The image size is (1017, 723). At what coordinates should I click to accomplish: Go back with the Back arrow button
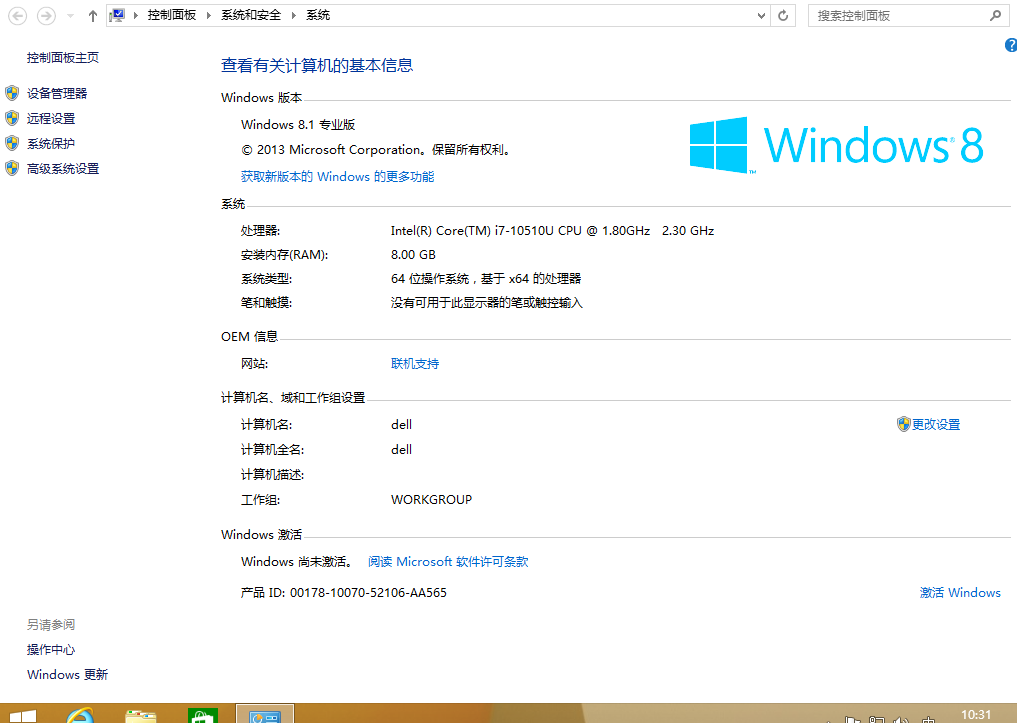(18, 16)
